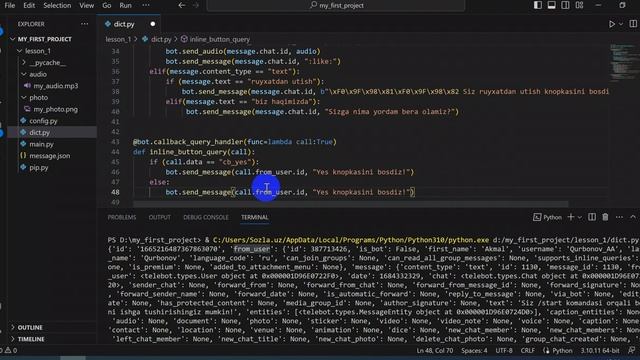Change UTF-8 encoding in status bar
The height and width of the screenshot is (360, 640).
point(504,351)
